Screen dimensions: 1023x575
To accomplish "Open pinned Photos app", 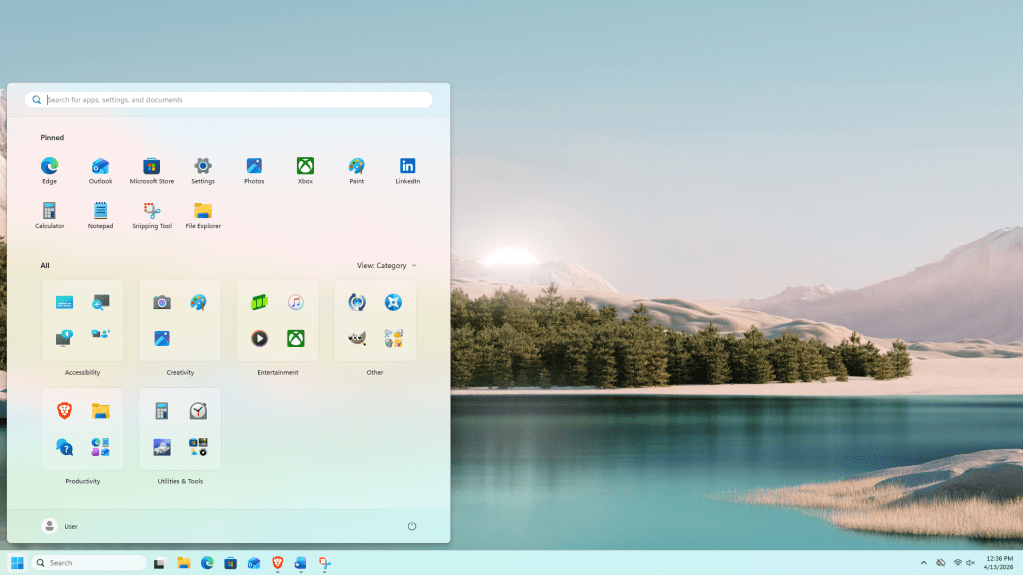I will 254,171.
